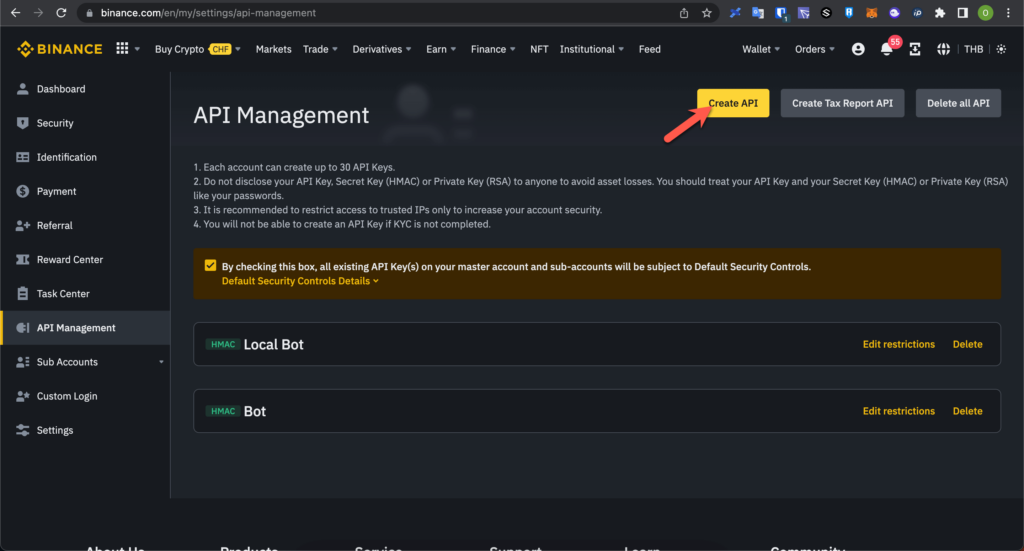Click the share icon in address bar
1024x551 pixels.
tap(684, 13)
